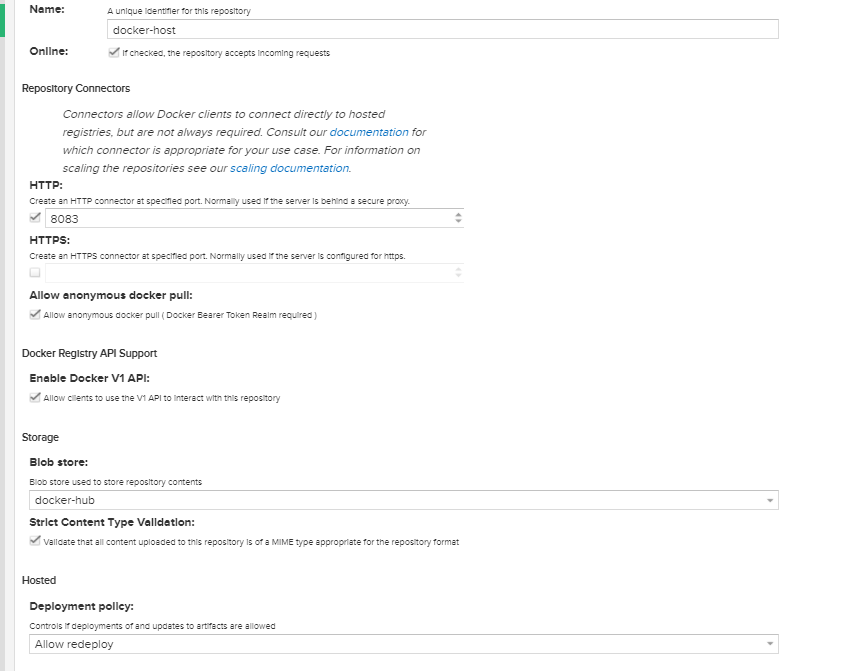Viewport: 867px width, 671px height.
Task: Uncheck Strict Content Type Validation
Action: click(x=36, y=541)
